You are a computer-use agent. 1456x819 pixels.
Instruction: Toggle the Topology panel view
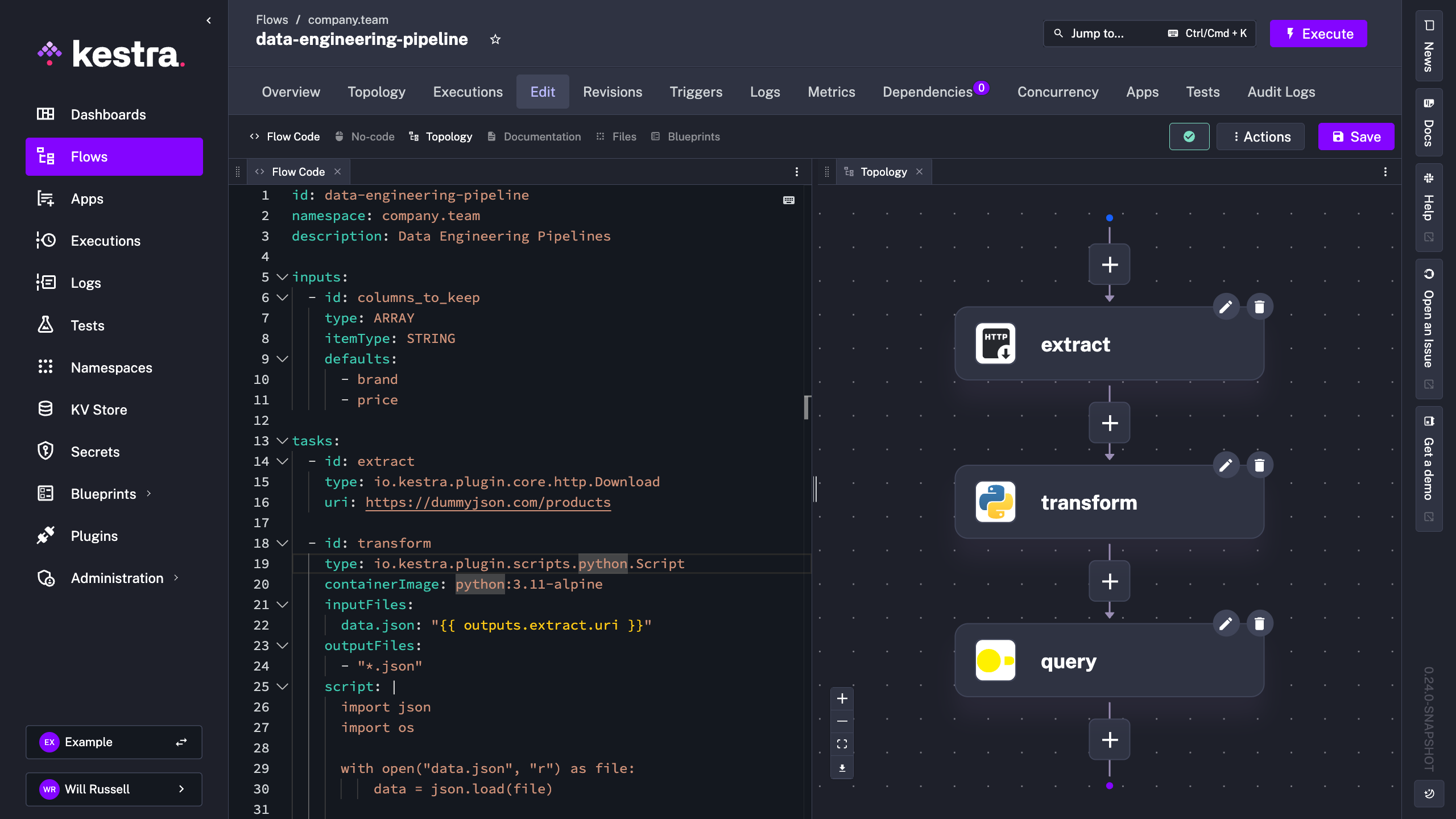[441, 136]
